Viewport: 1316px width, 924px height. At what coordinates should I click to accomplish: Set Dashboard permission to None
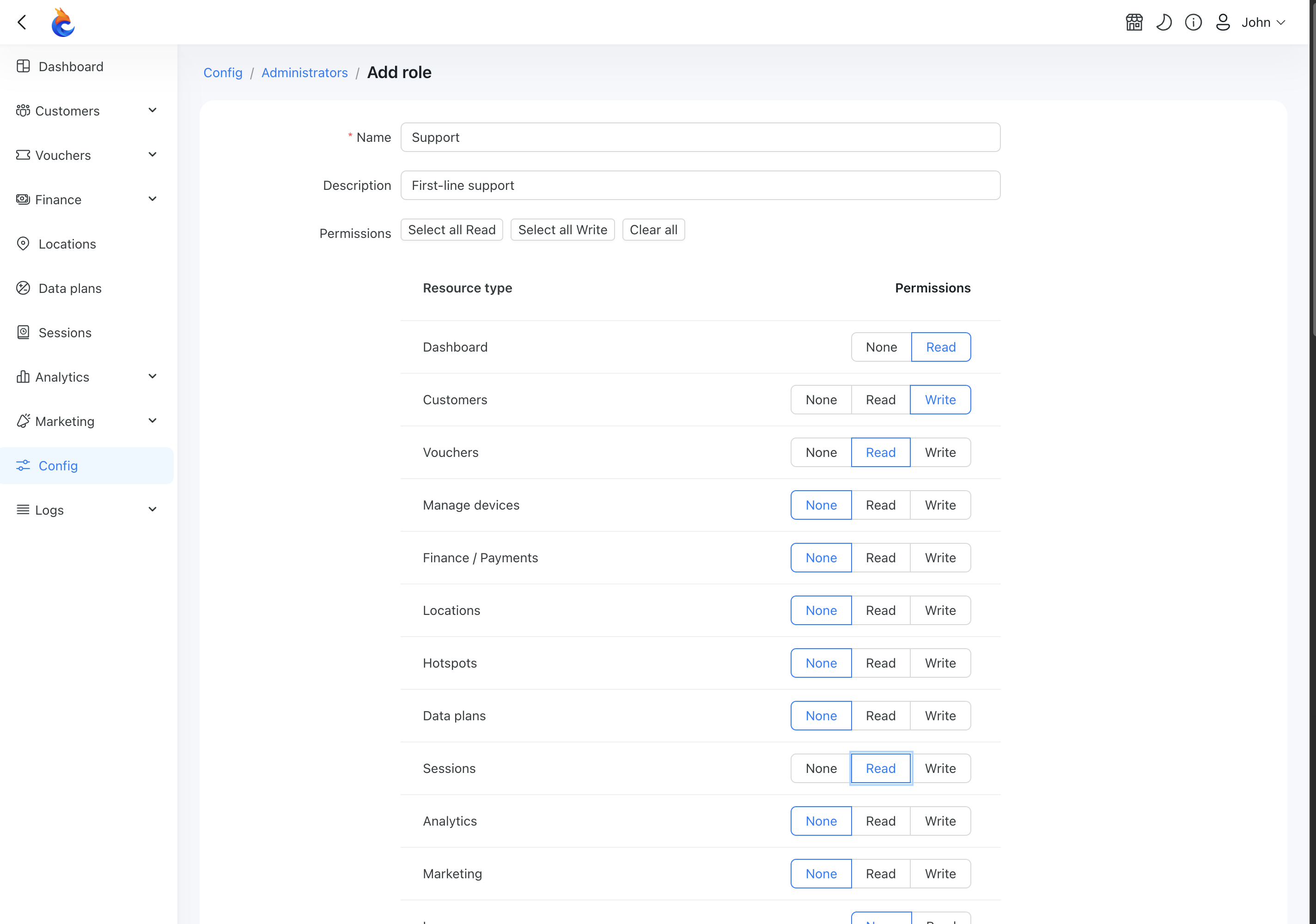(881, 347)
